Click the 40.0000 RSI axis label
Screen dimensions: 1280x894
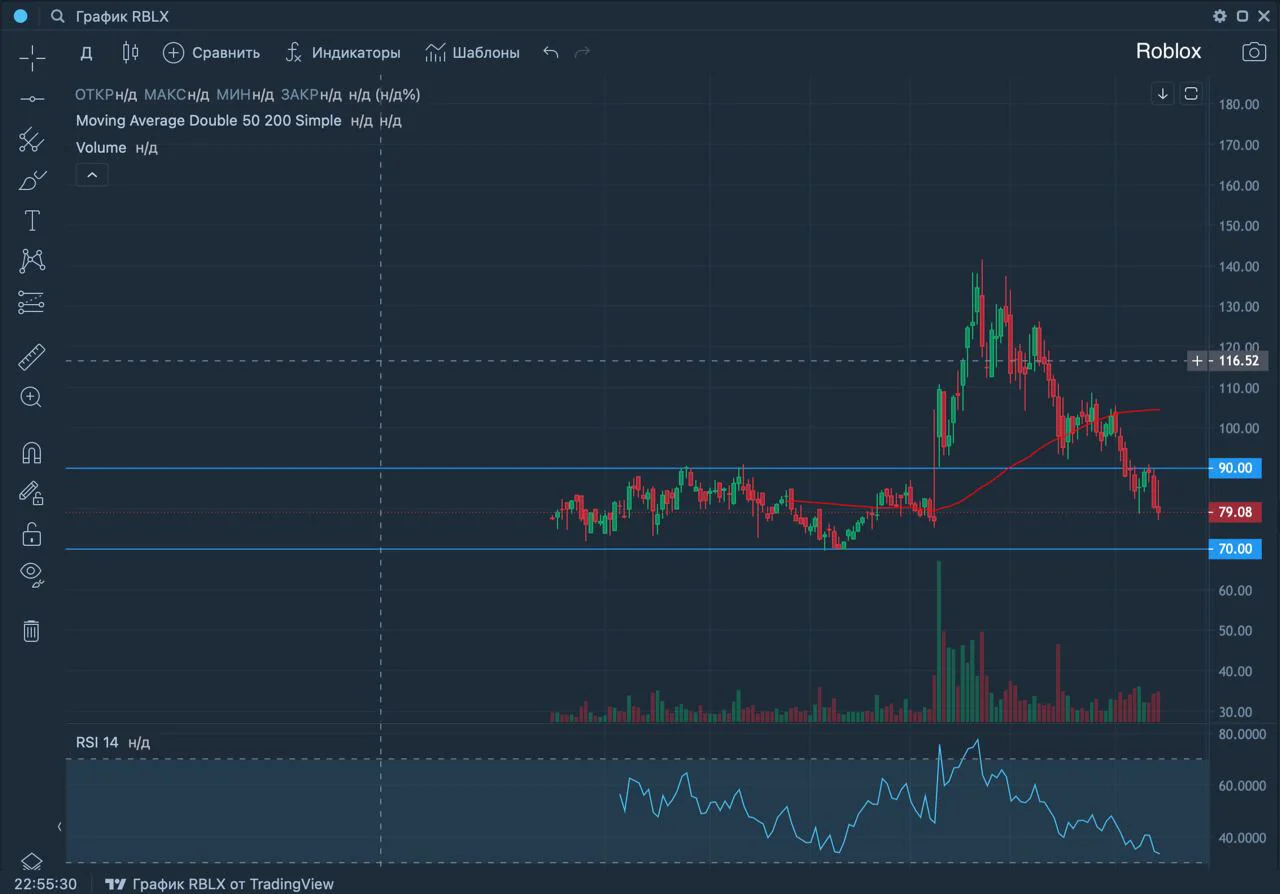[x=1243, y=838]
